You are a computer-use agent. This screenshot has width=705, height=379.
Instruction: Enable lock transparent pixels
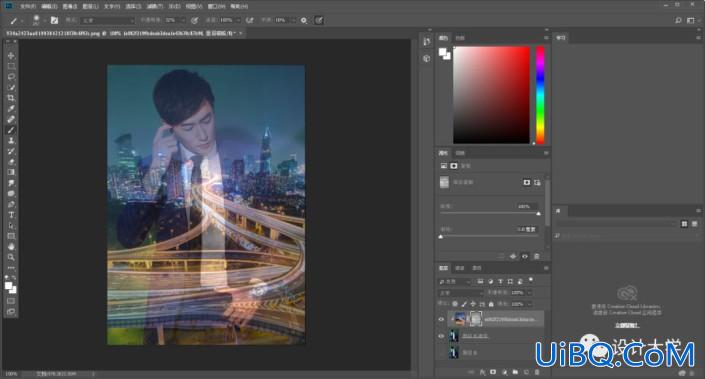[455, 304]
